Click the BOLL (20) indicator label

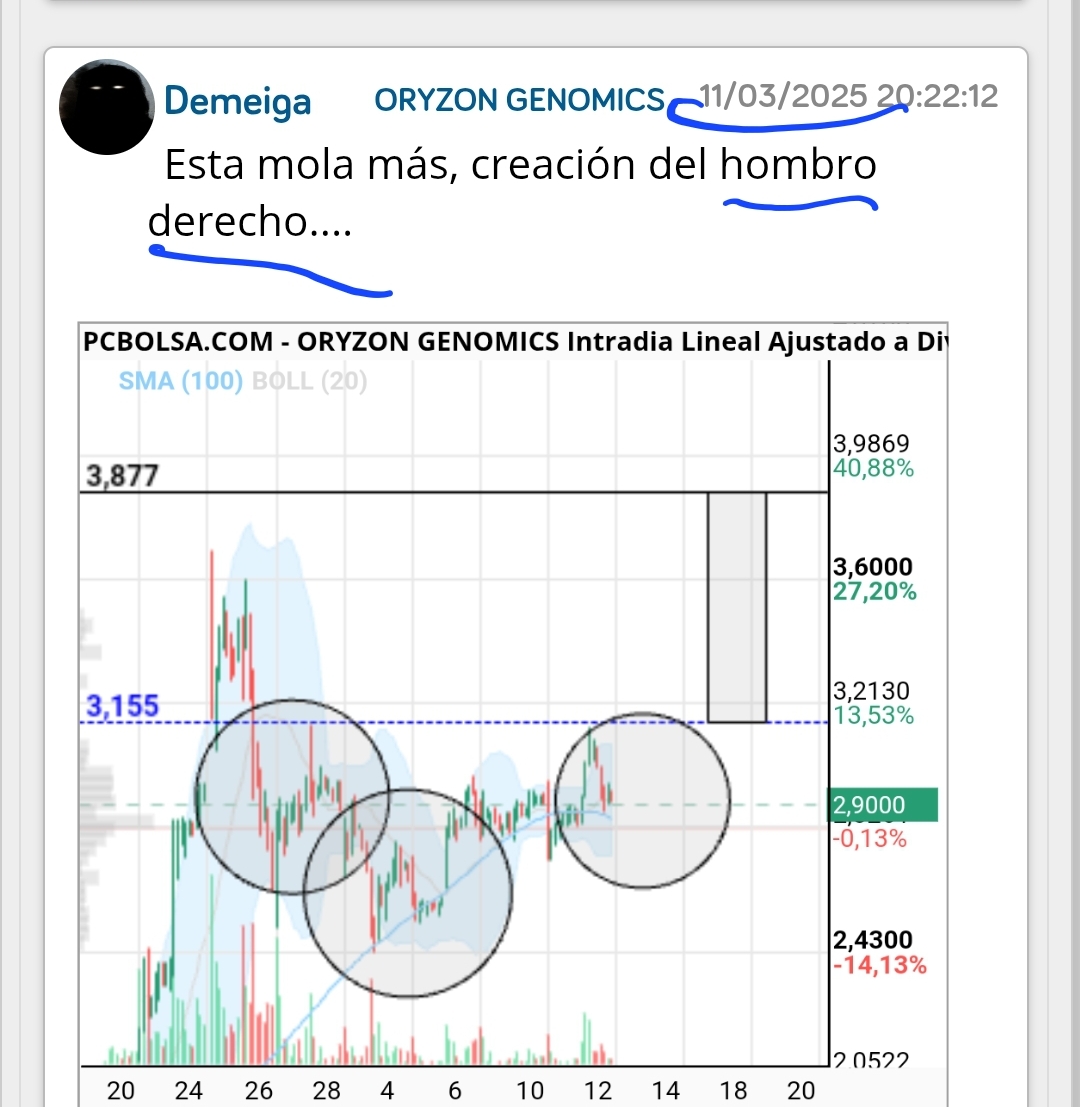309,381
